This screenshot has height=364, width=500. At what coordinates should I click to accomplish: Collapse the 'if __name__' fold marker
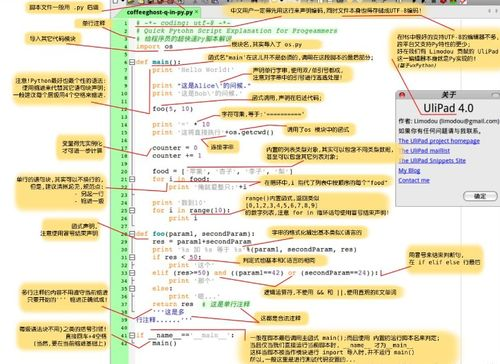point(132,335)
